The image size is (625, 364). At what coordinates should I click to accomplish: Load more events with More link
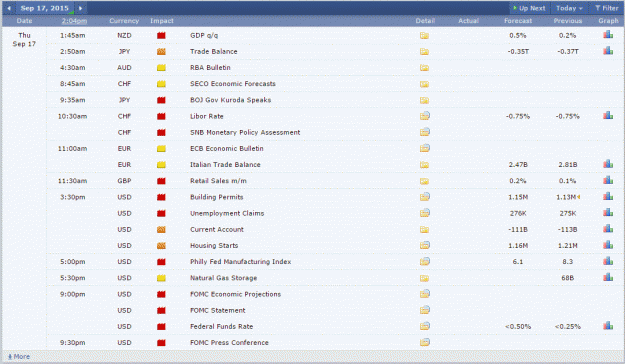pyautogui.click(x=19, y=356)
